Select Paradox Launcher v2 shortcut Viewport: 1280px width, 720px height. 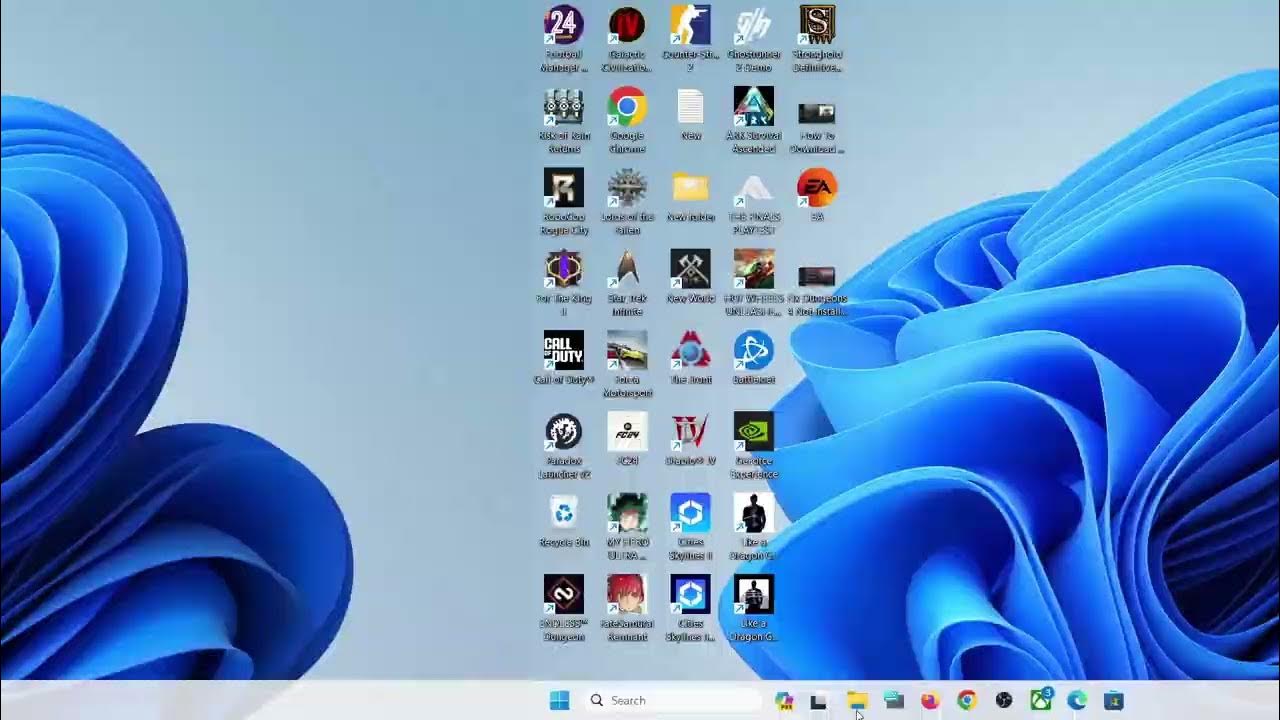pos(564,446)
